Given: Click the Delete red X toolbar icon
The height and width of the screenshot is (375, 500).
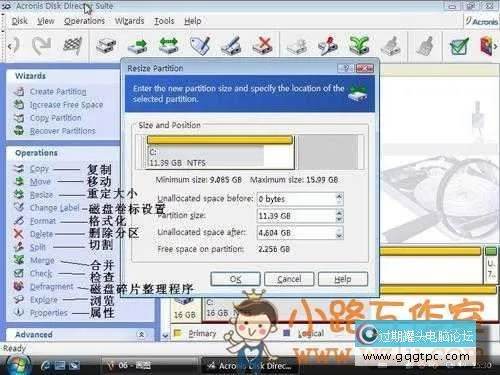Looking at the screenshot, I should coord(263,45).
